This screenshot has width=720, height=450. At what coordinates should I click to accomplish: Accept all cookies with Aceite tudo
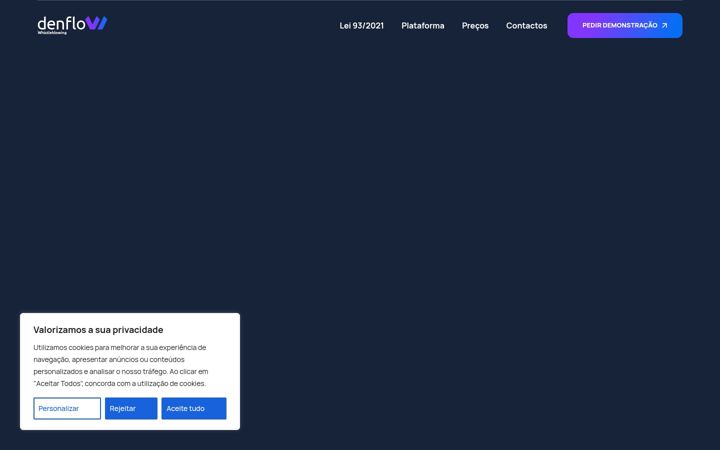[194, 408]
